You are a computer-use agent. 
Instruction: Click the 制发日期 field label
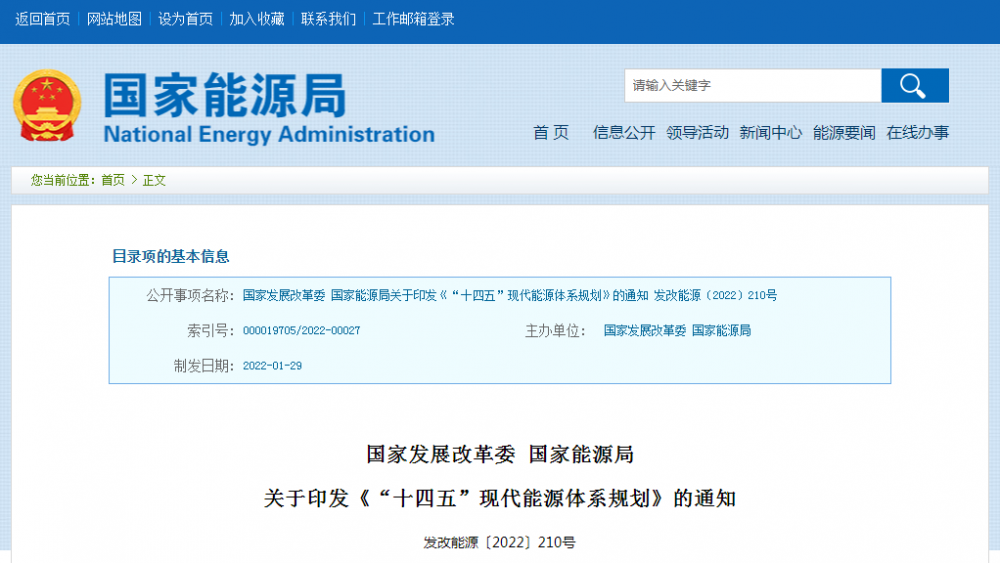204,366
